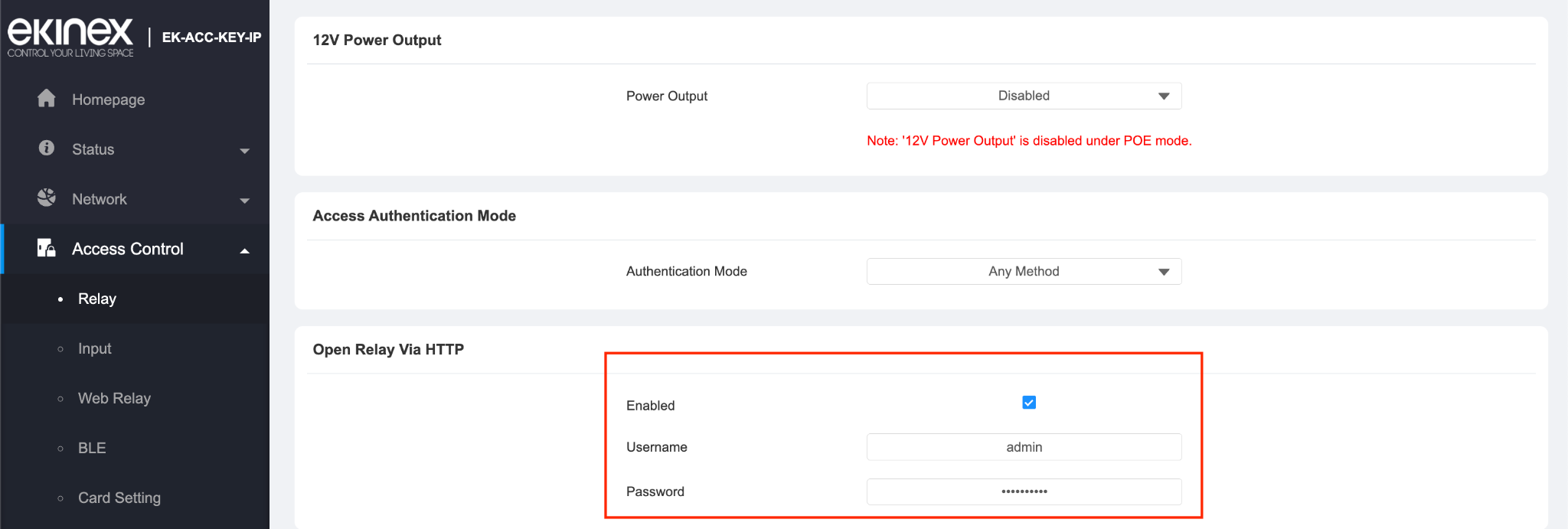
Task: Click the ekinex logo
Action: tap(70, 37)
